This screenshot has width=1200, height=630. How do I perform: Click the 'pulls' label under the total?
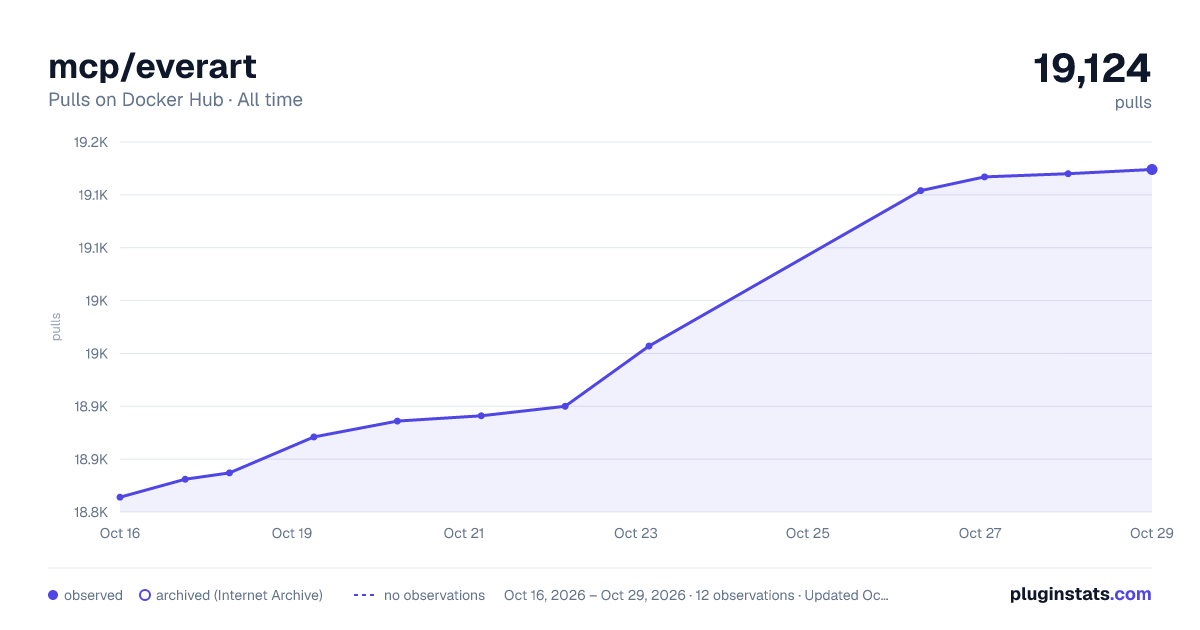(1133, 102)
